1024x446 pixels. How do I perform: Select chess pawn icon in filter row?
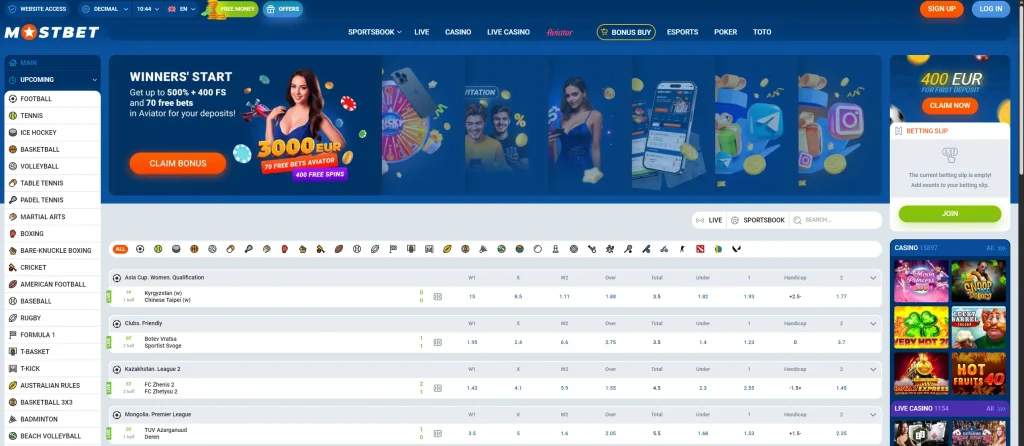pyautogui.click(x=556, y=249)
